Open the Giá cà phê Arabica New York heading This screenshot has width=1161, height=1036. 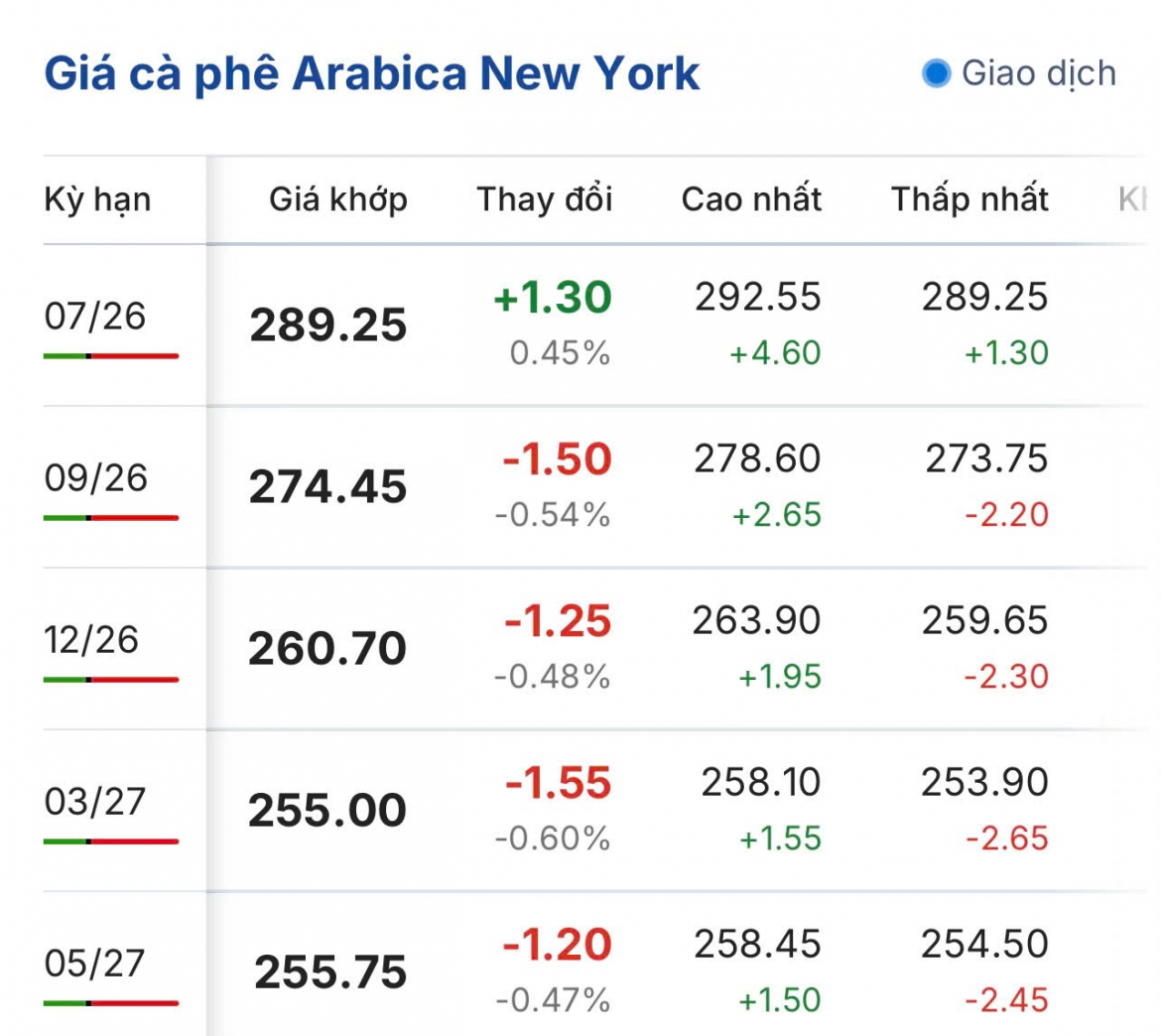tap(371, 73)
